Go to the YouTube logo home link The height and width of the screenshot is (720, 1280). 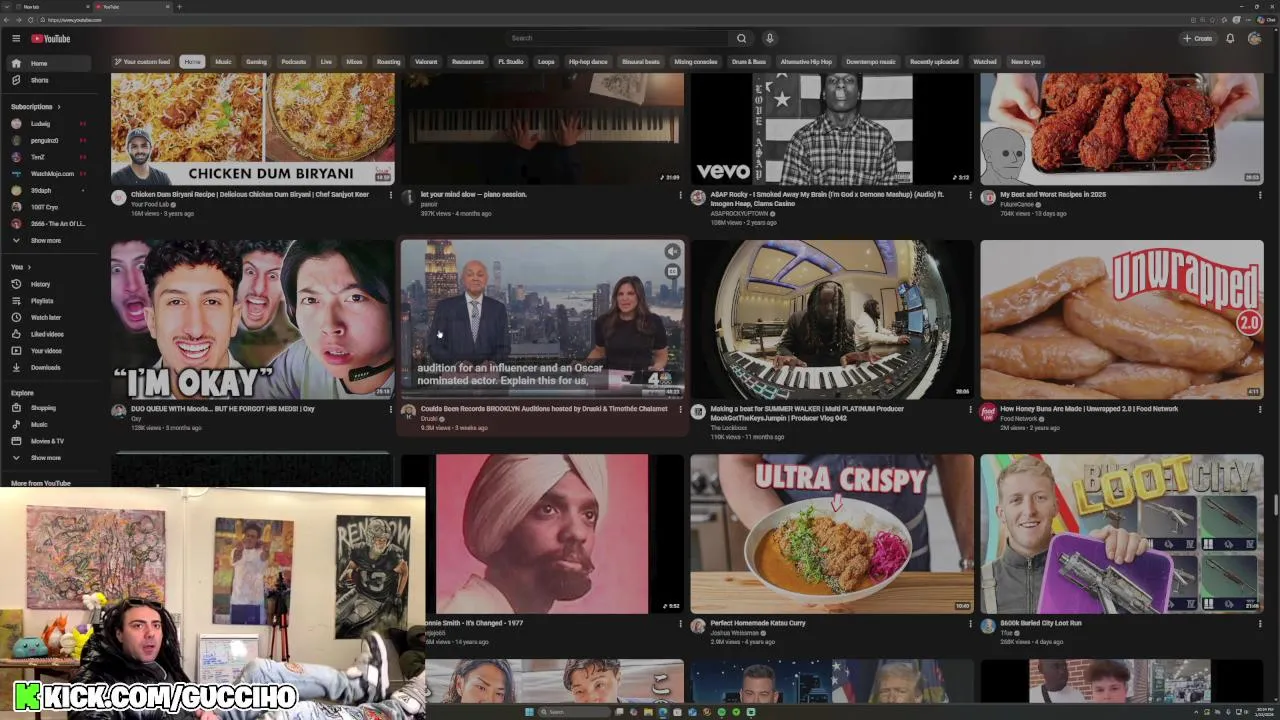point(50,39)
